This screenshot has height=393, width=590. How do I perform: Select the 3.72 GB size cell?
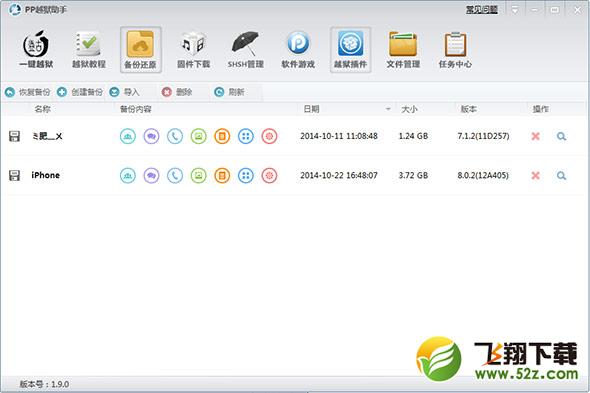tap(413, 175)
